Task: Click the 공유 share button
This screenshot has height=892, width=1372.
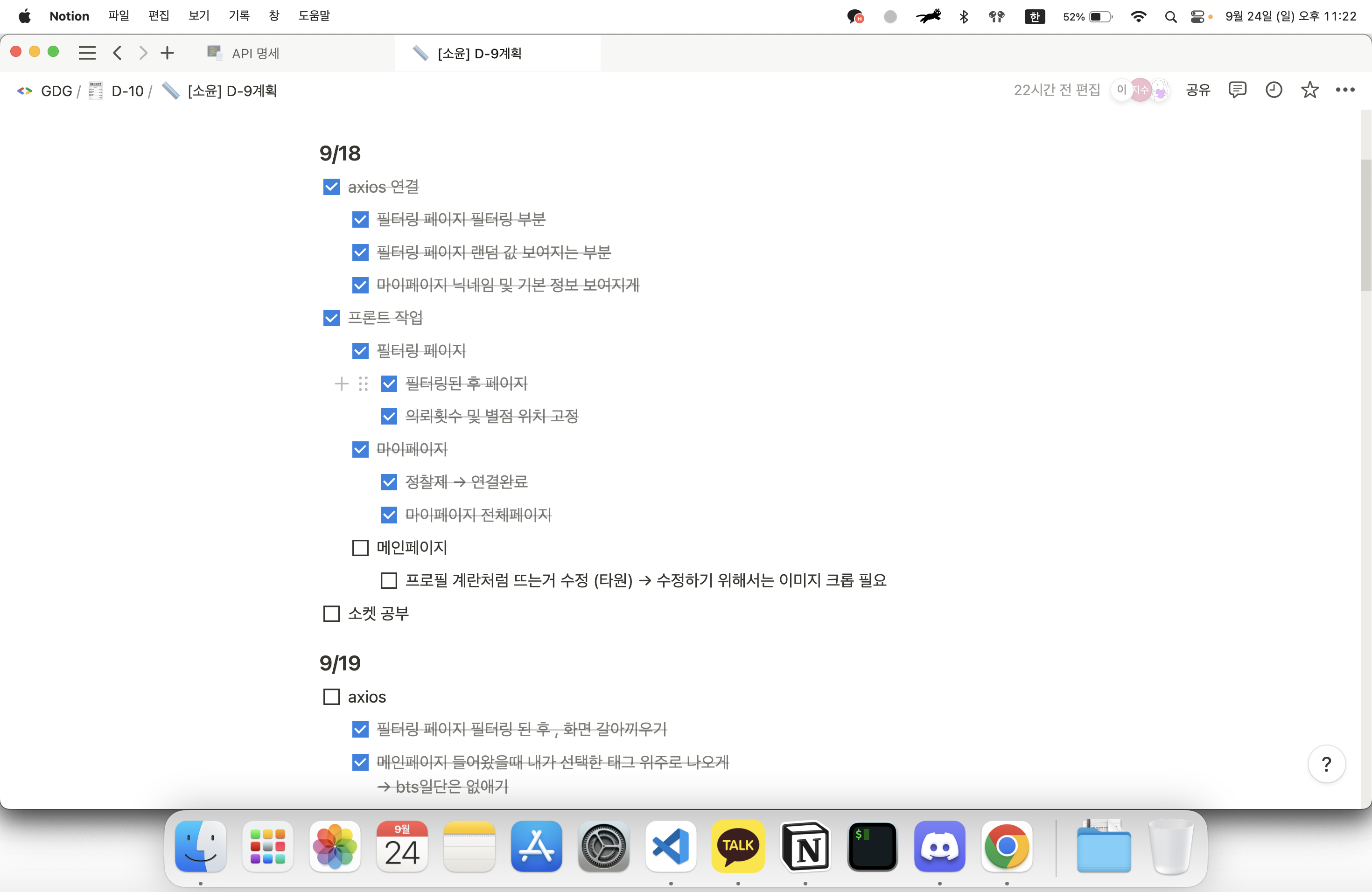Action: [x=1198, y=90]
